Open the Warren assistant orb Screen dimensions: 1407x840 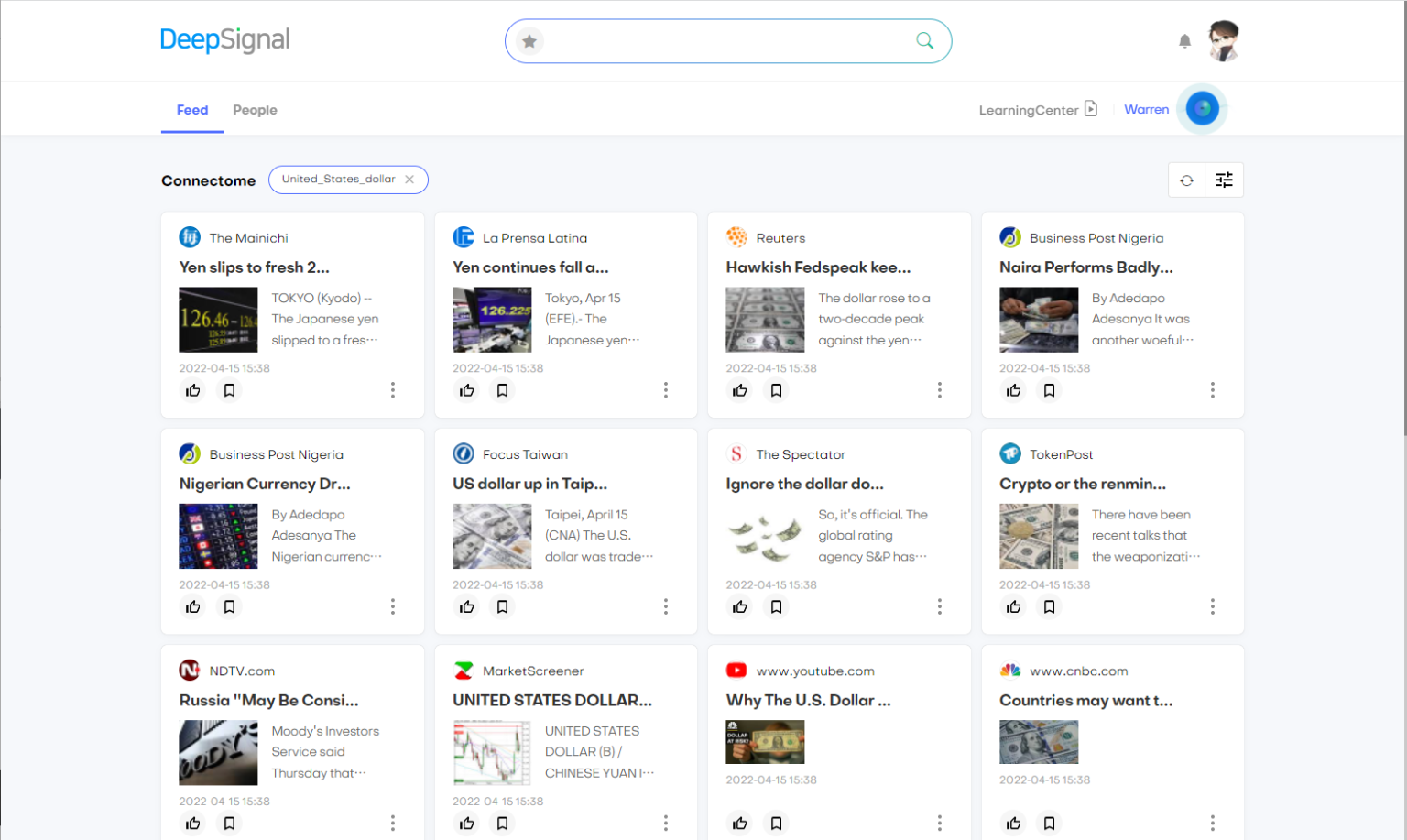[1202, 109]
